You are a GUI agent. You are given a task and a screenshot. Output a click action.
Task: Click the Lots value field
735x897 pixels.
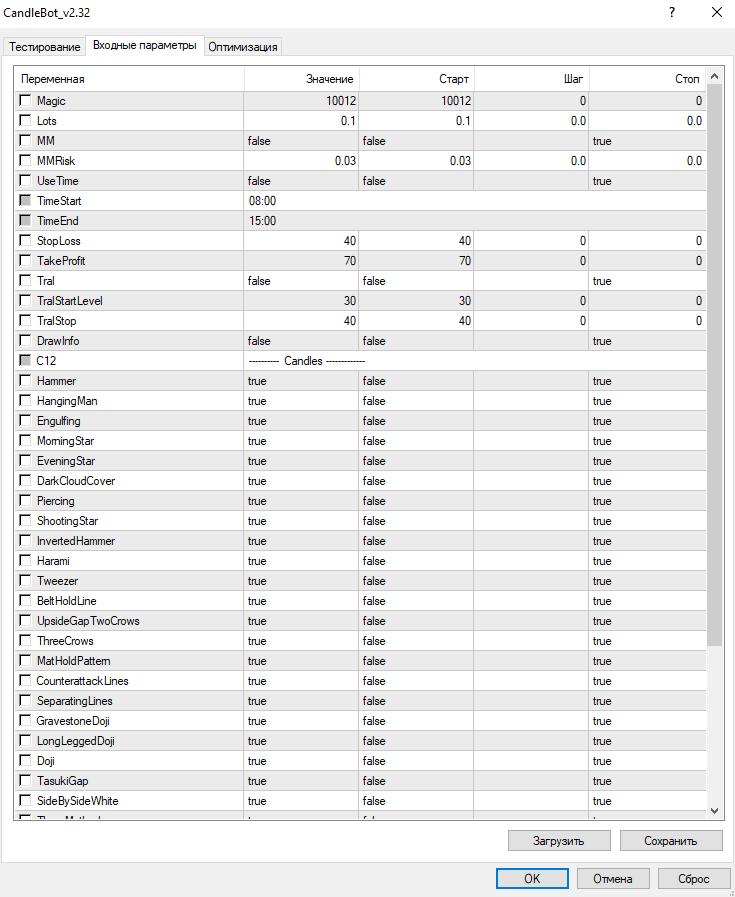[x=302, y=121]
